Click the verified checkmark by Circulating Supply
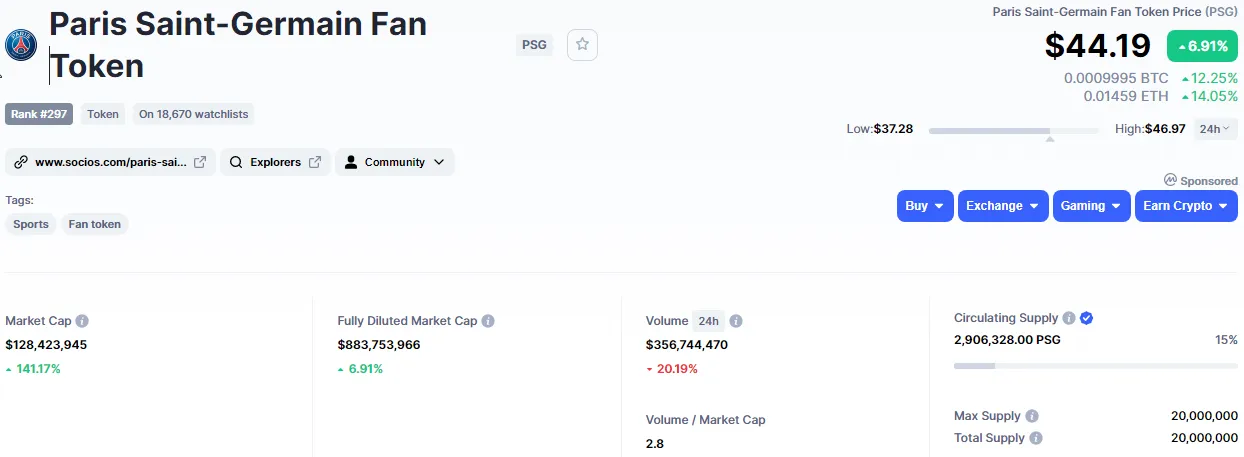Viewport: 1244px width, 457px height. click(x=1087, y=318)
